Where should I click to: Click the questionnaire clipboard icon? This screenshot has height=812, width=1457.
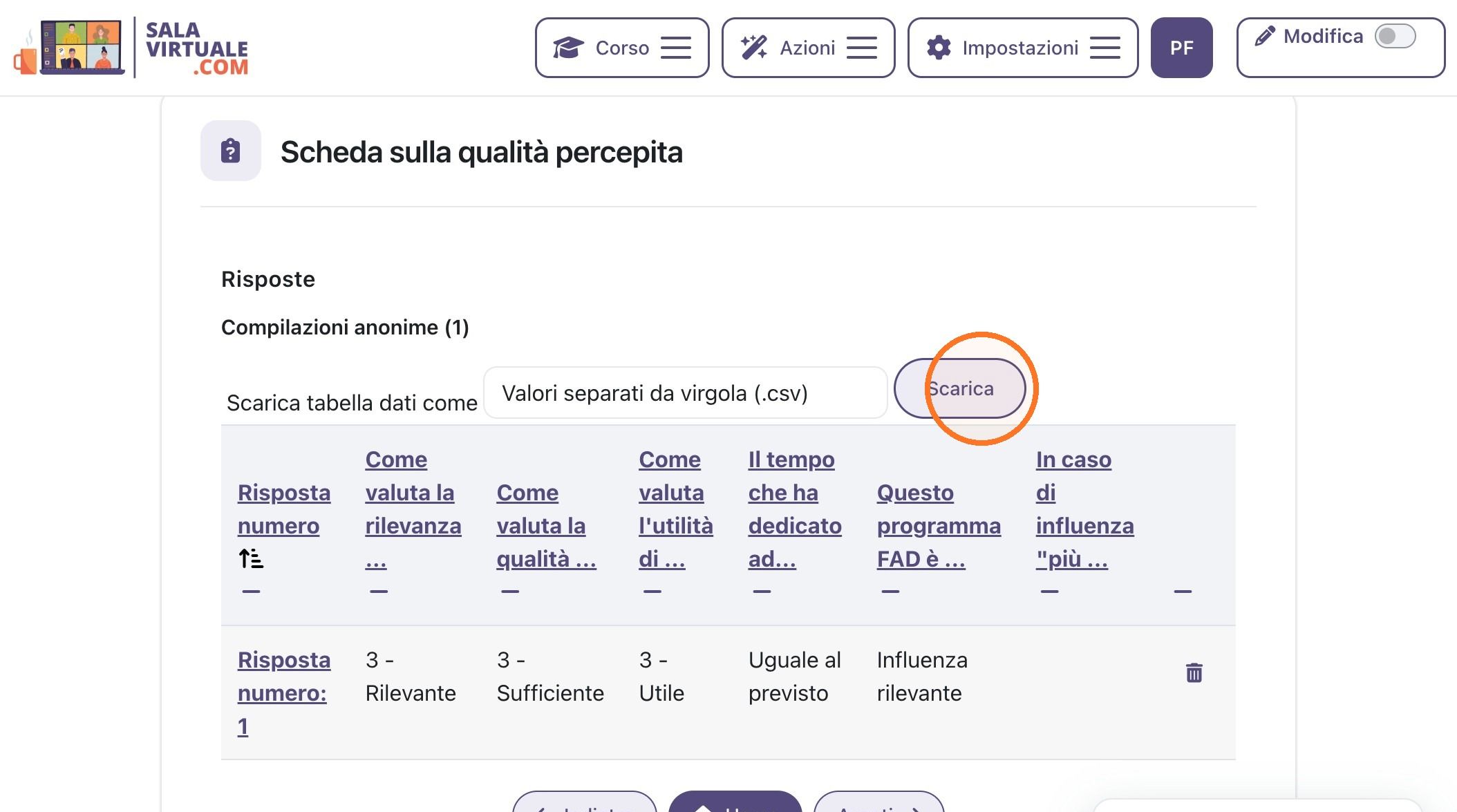[231, 151]
